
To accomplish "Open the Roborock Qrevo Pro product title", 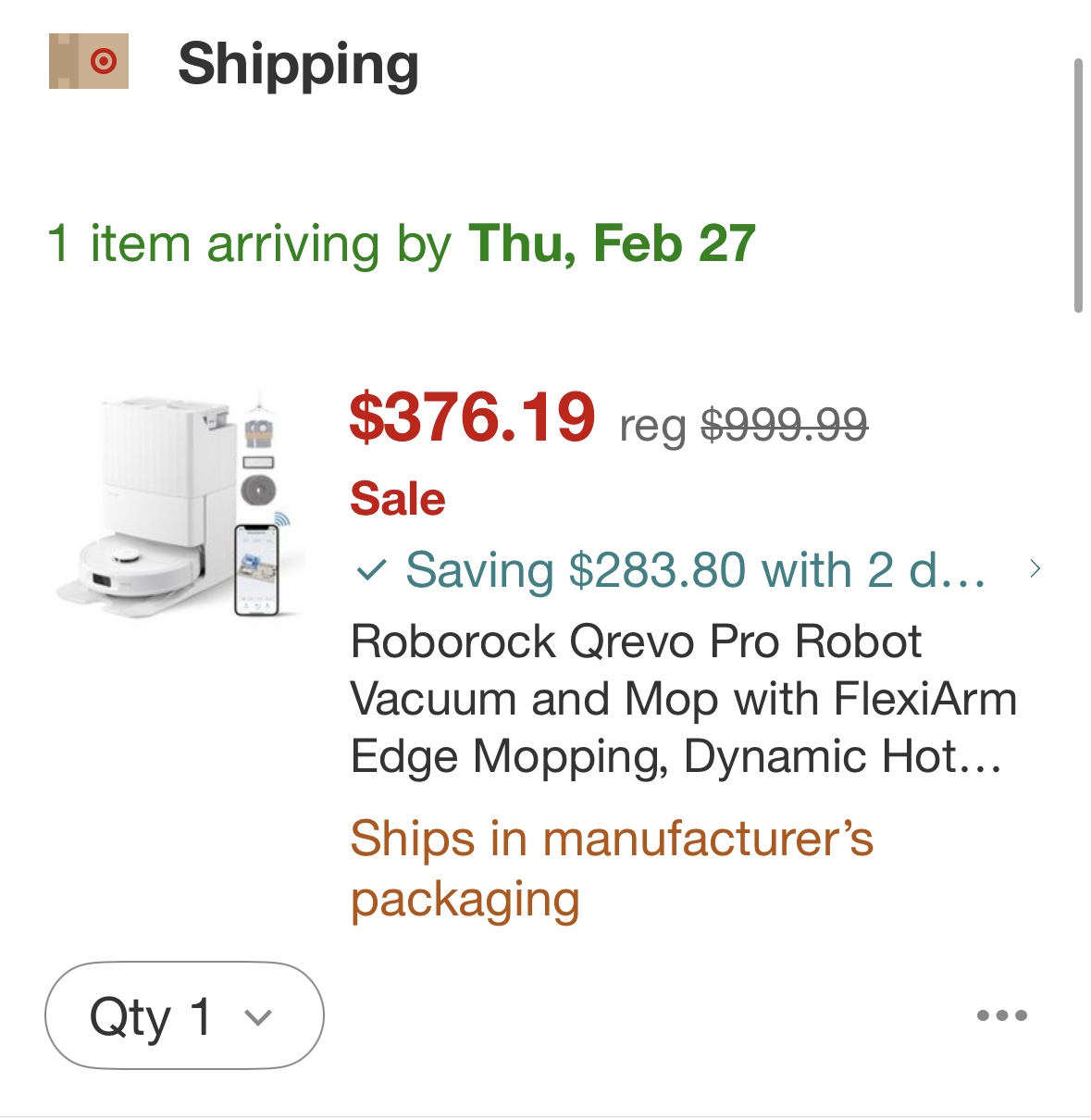I will 683,699.
